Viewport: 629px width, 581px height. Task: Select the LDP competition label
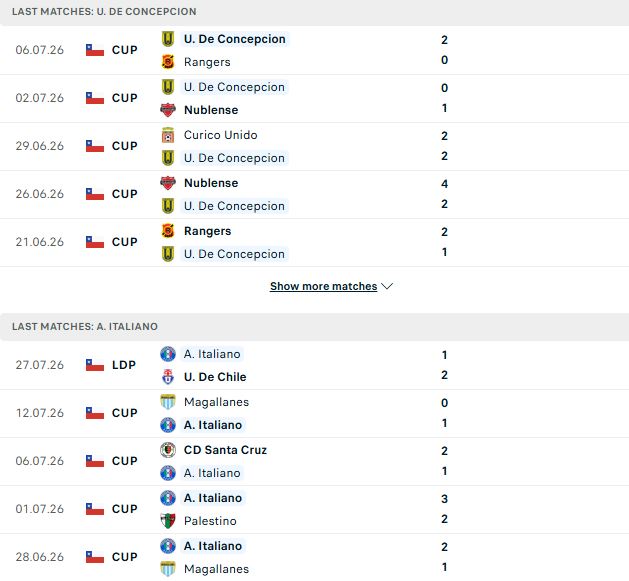point(124,365)
